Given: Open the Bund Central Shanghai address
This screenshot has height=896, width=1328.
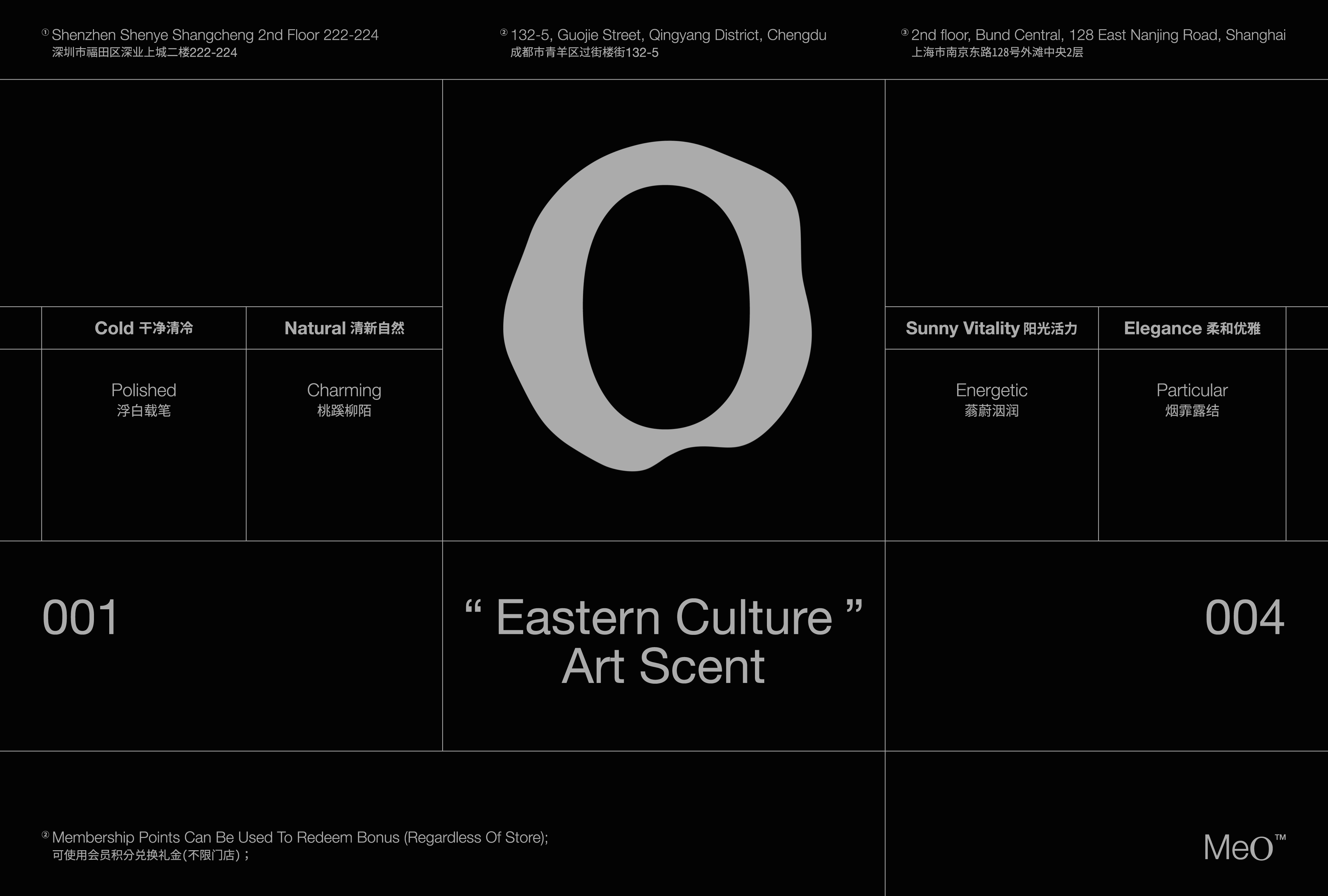Looking at the screenshot, I should [x=1098, y=36].
